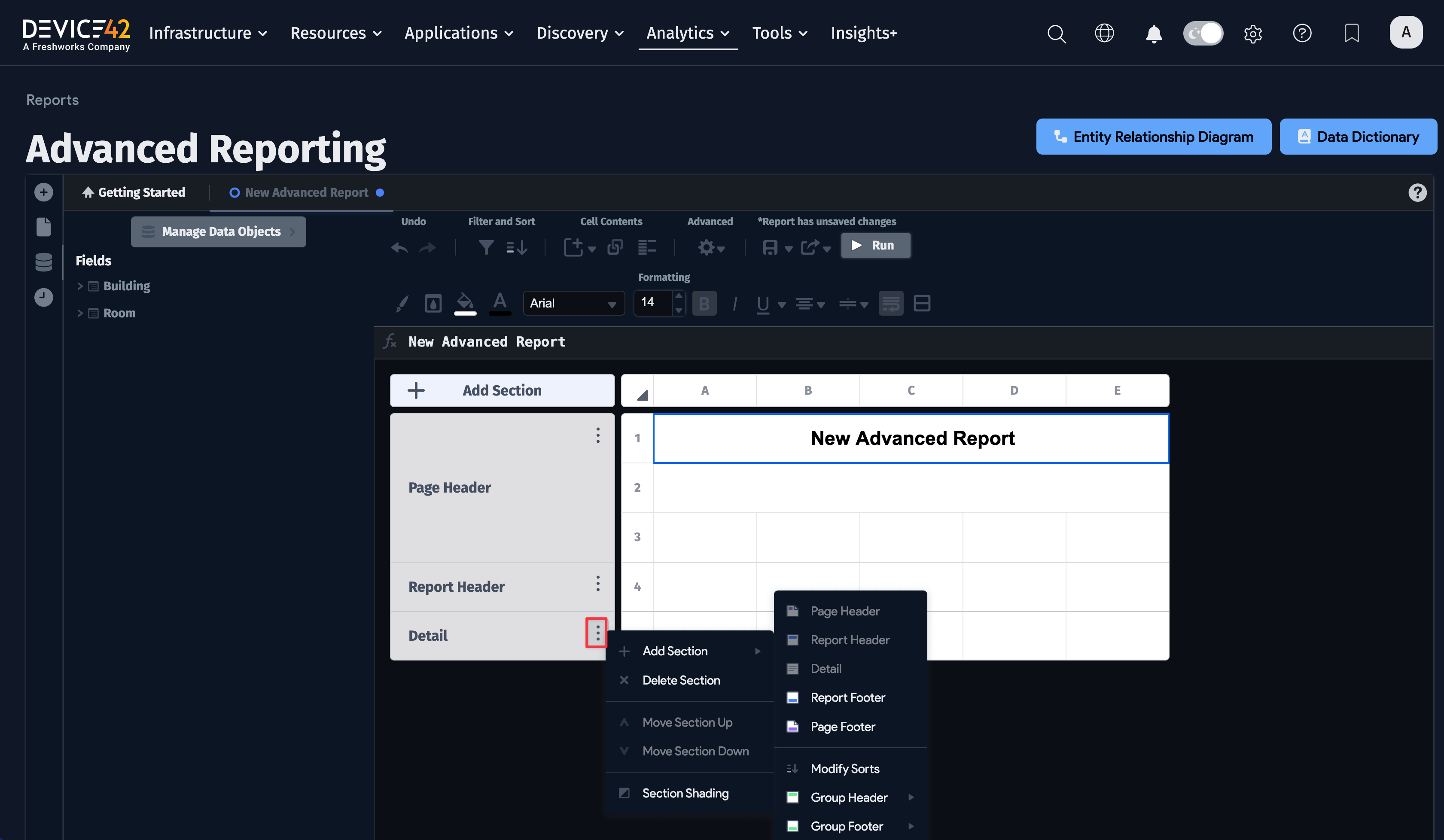Open the report Filter funnel tool
The image size is (1444, 840).
pyautogui.click(x=486, y=247)
